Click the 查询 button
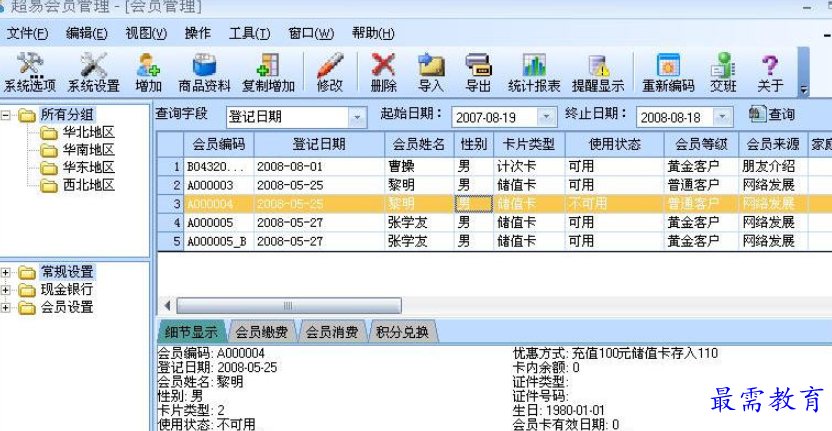The height and width of the screenshot is (431, 832). (x=772, y=114)
